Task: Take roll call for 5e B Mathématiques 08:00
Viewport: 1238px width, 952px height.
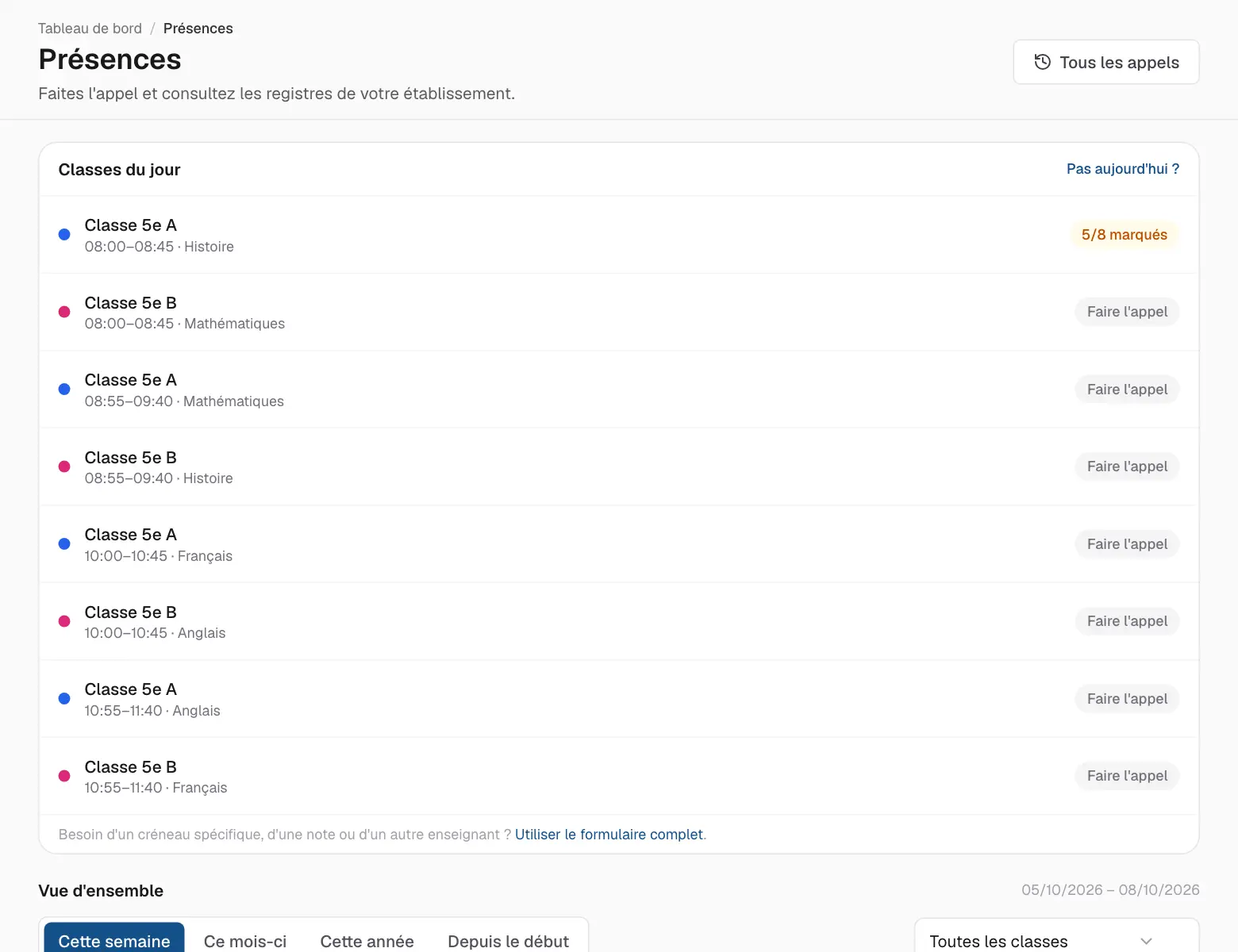Action: (x=1127, y=312)
